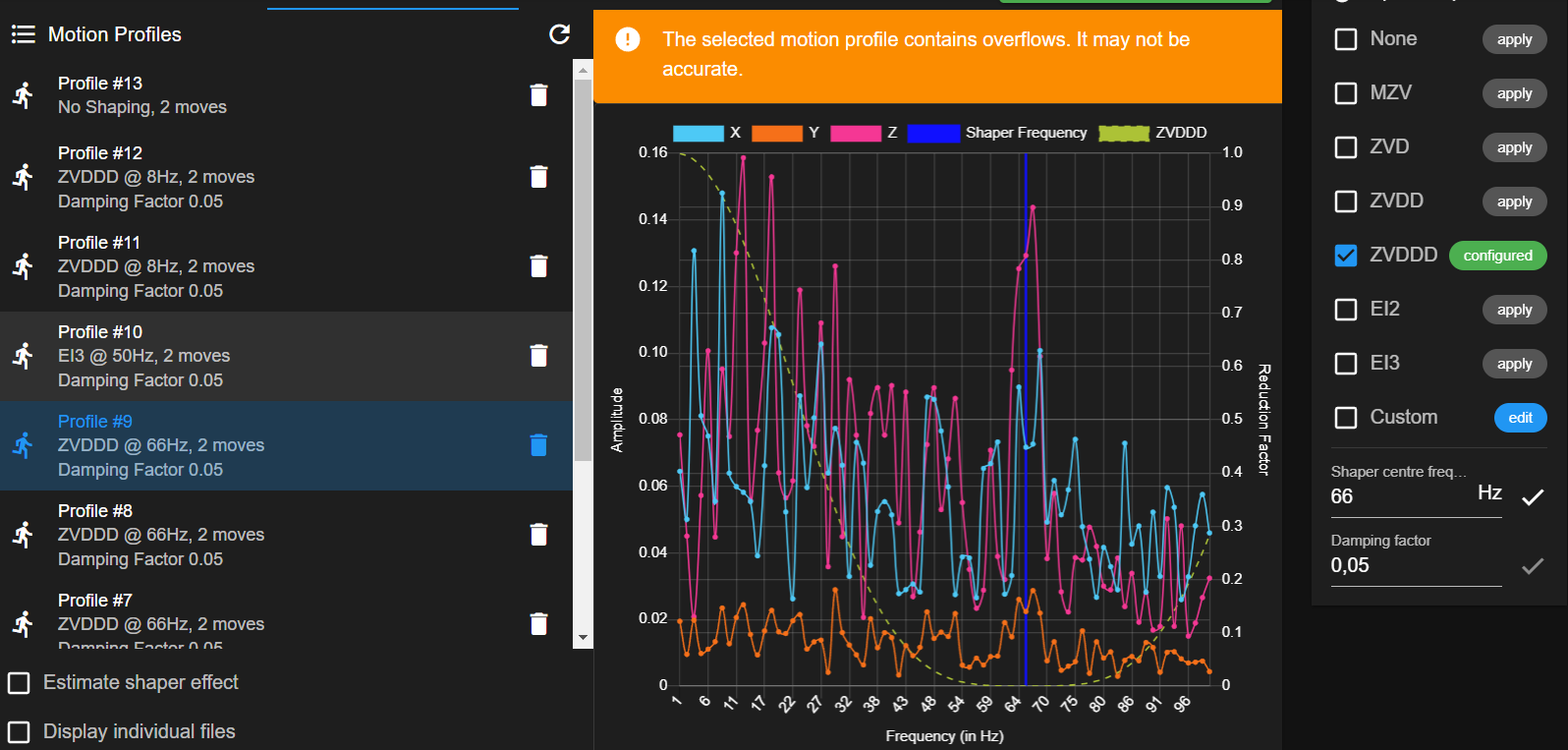Click the profile list scrollbar thumb

point(583,270)
